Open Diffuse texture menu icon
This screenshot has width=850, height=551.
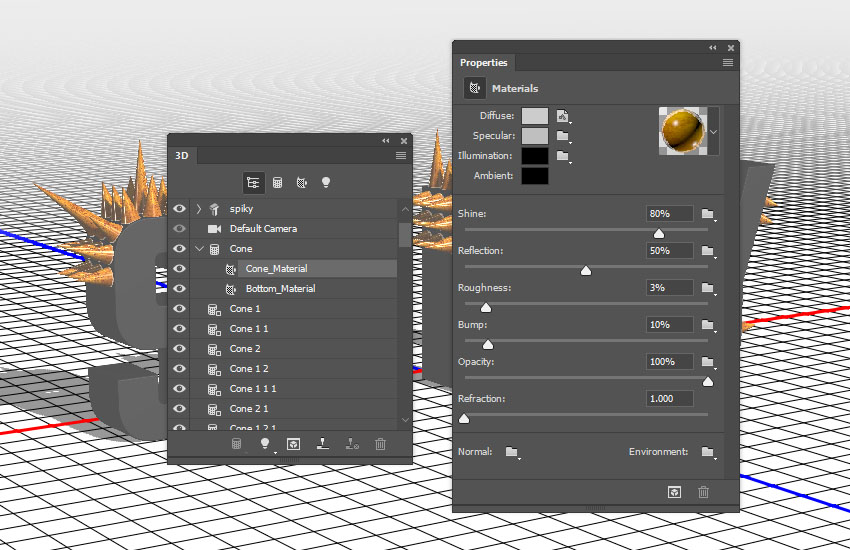563,116
